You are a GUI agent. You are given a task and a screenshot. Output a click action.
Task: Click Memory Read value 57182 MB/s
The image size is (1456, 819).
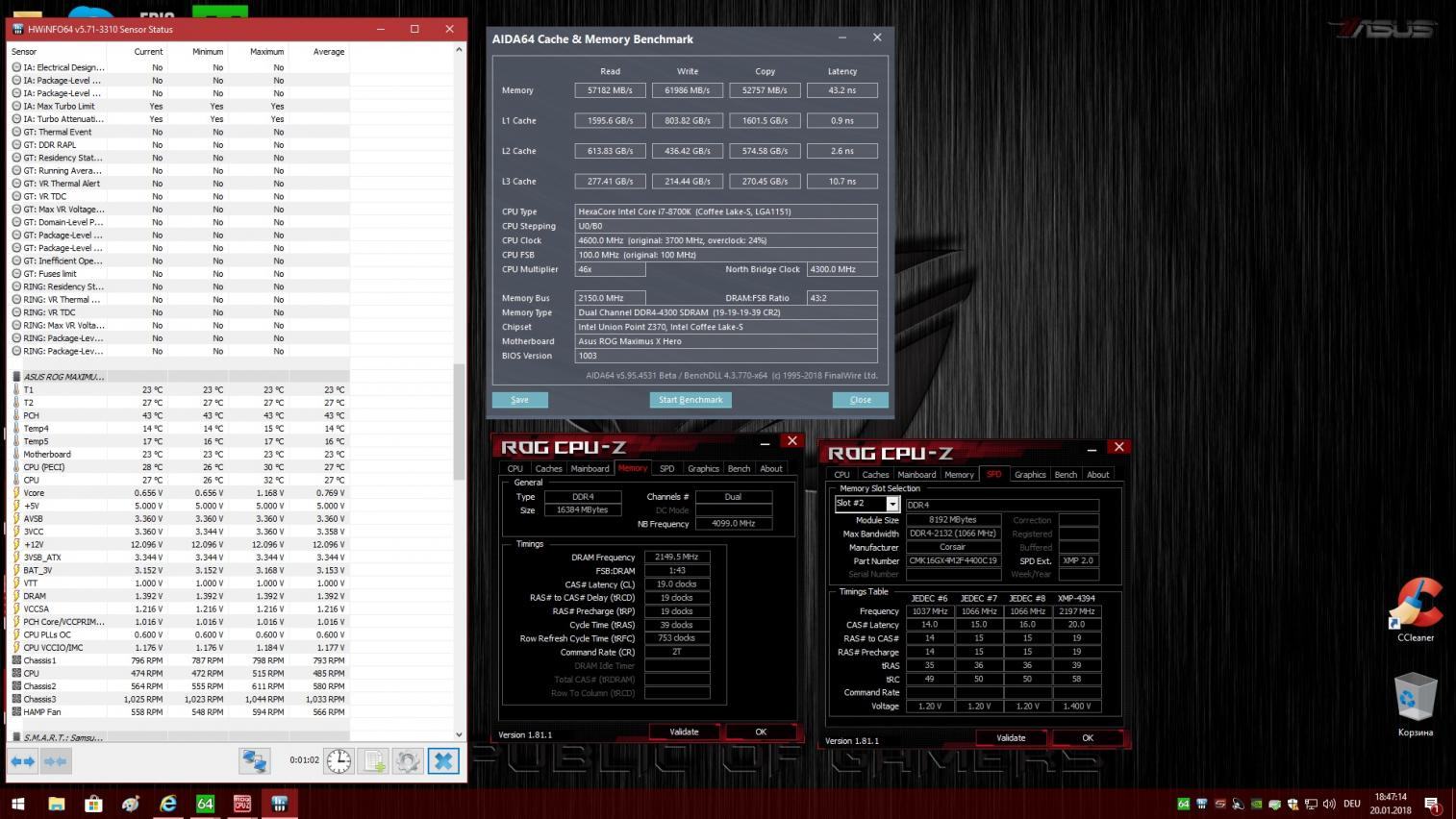pos(610,90)
